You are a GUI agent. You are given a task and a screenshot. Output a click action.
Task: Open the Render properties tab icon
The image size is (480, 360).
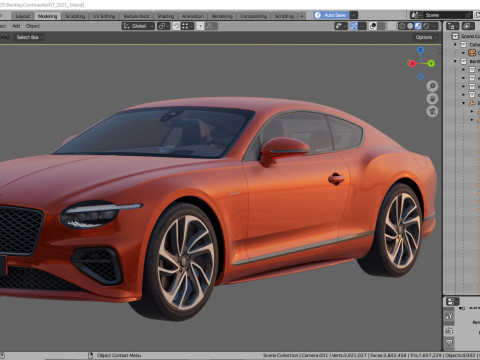coord(449,331)
